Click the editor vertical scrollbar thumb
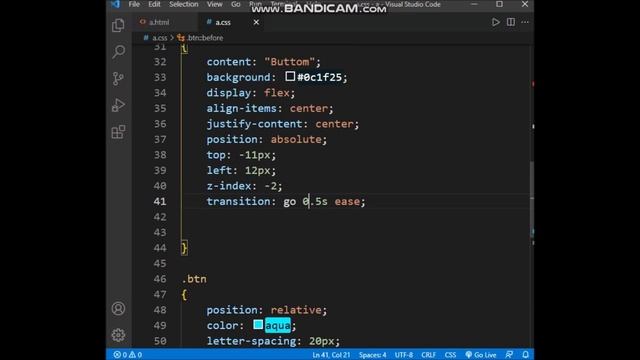Screen dimensions: 640x360 tap(531, 199)
